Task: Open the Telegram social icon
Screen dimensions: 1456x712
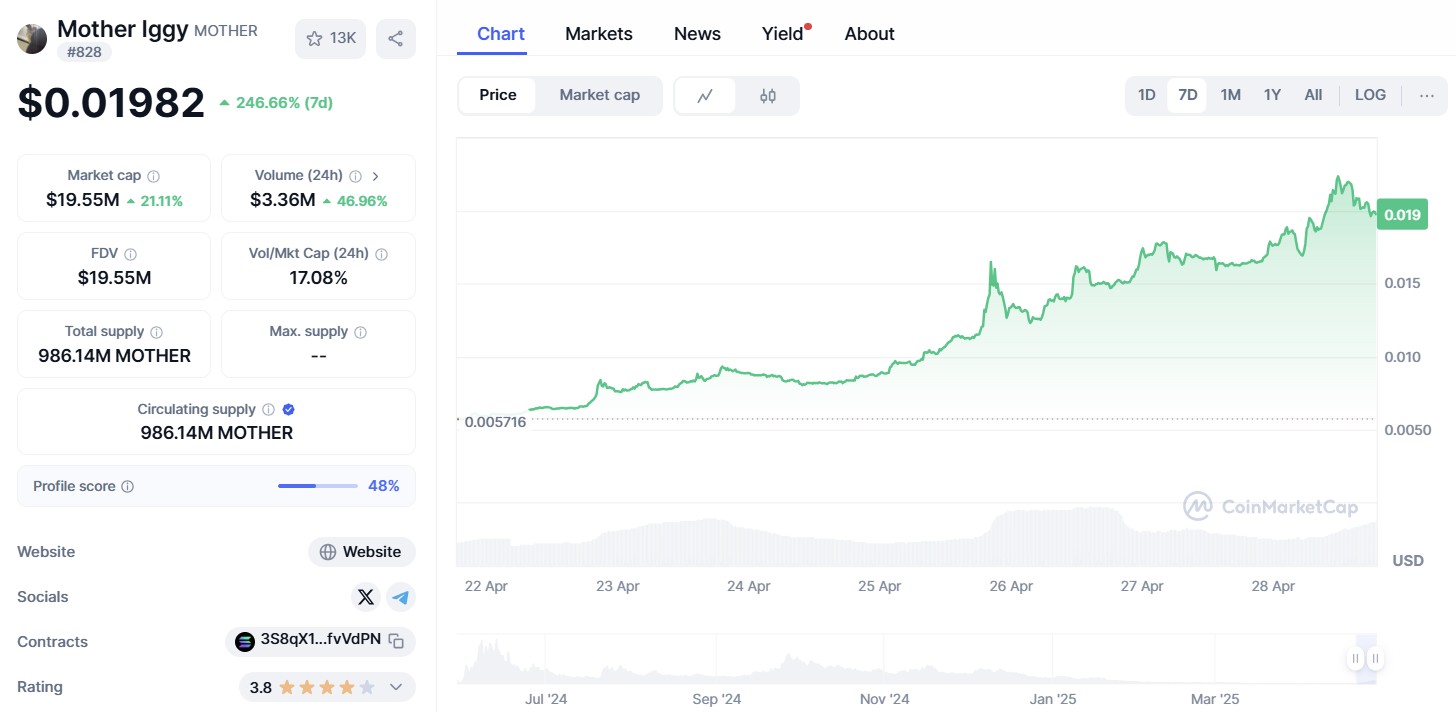Action: click(401, 597)
